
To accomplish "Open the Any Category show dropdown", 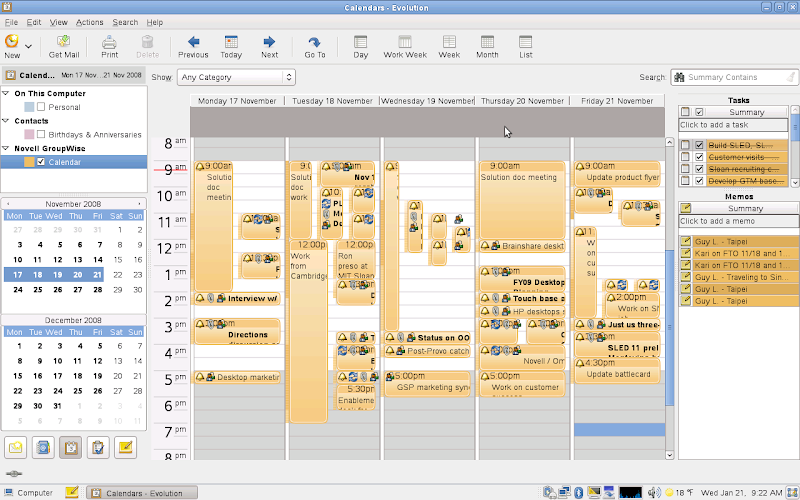I will [236, 77].
